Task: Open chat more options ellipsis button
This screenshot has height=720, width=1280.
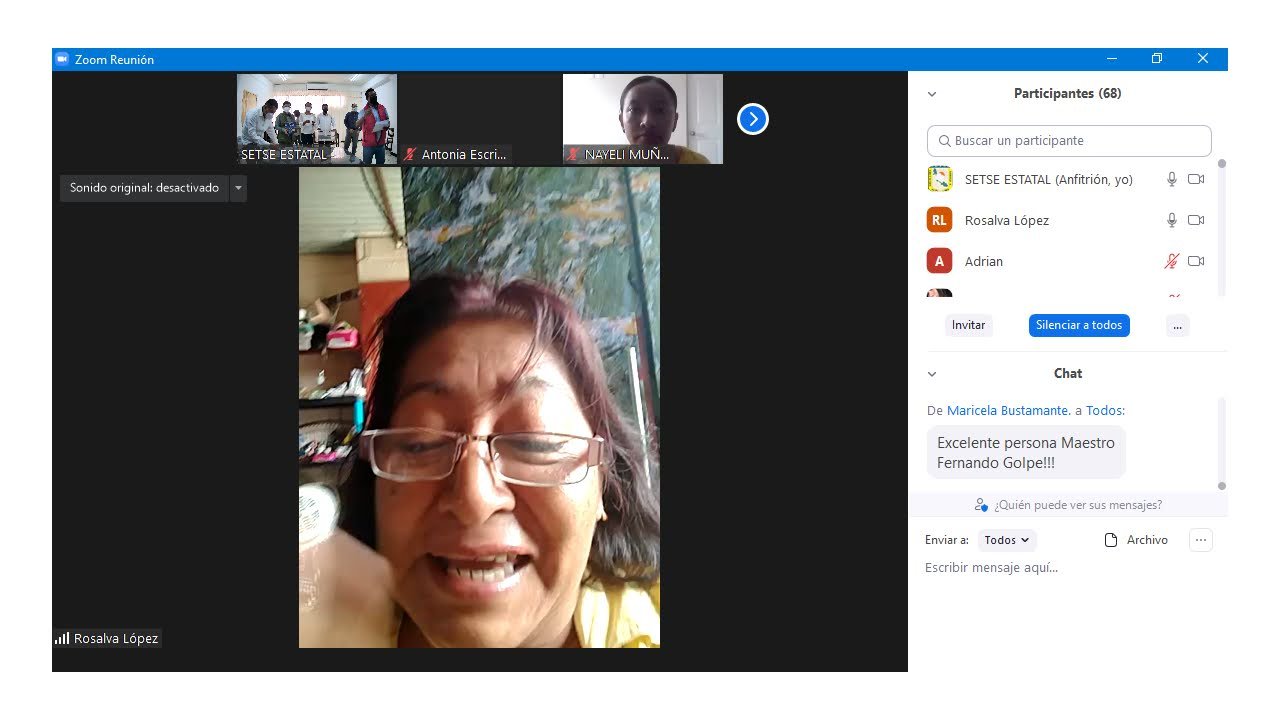Action: coord(1201,540)
